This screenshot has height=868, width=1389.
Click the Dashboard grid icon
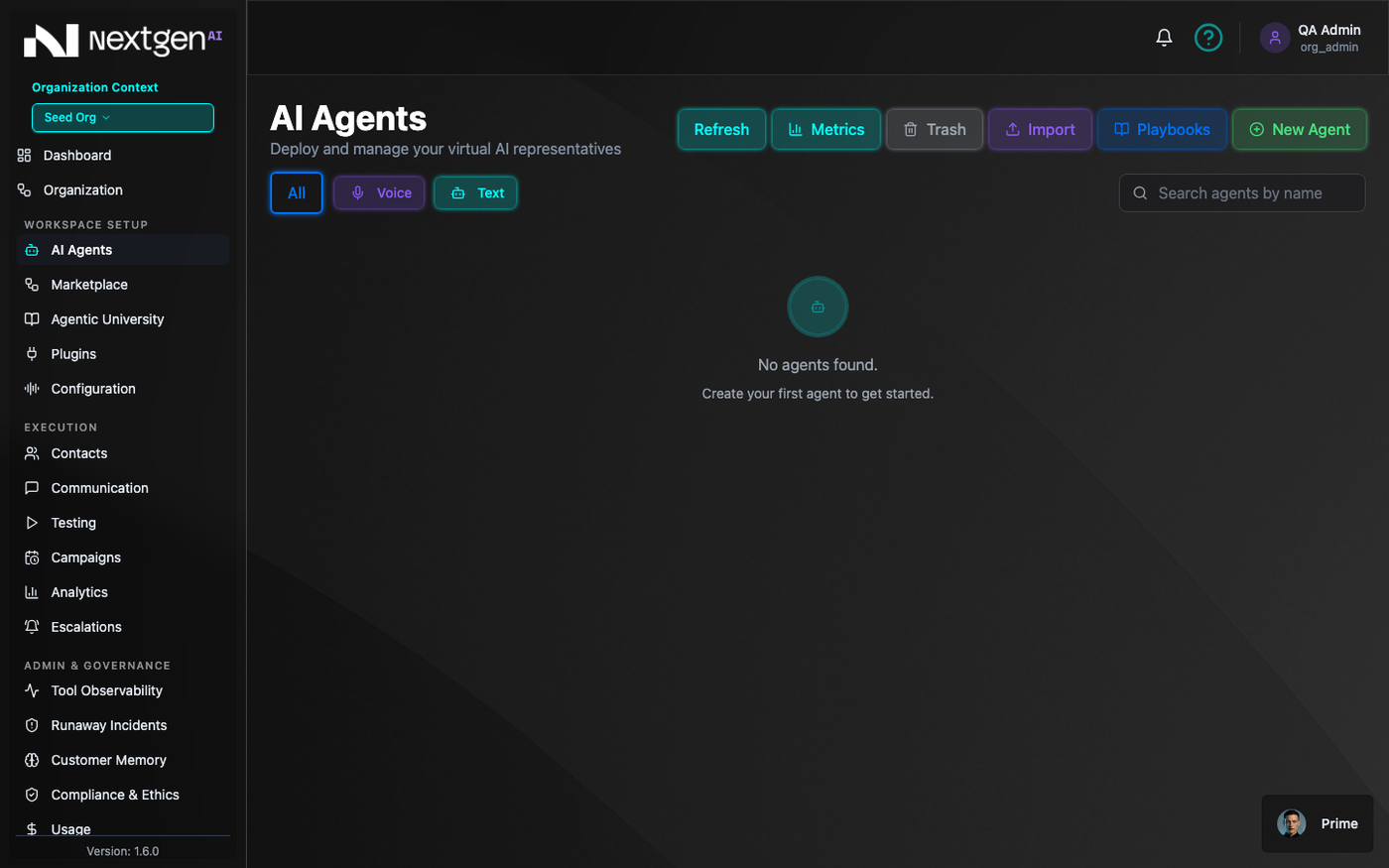click(x=24, y=156)
